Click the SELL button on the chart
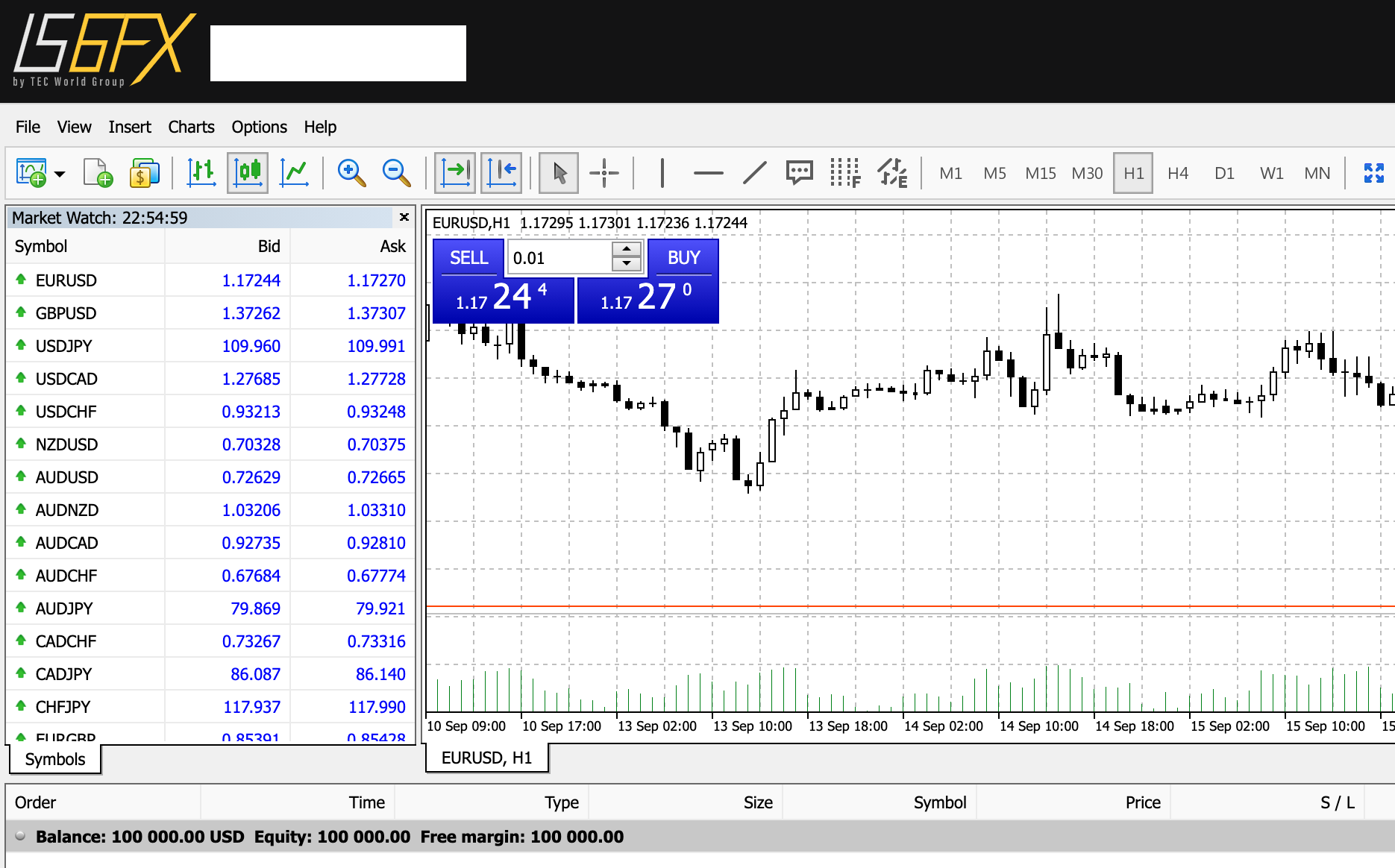Screen dimensions: 1395x868 [468, 258]
